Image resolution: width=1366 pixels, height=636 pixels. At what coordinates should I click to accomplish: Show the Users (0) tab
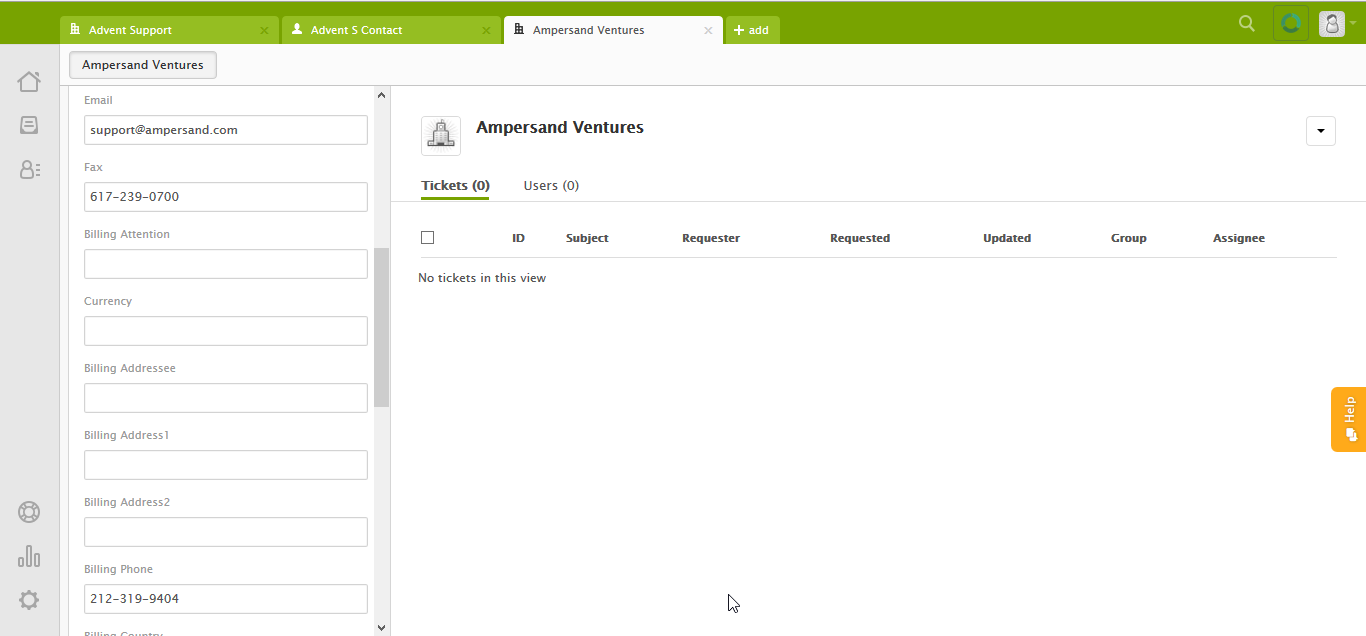click(551, 186)
